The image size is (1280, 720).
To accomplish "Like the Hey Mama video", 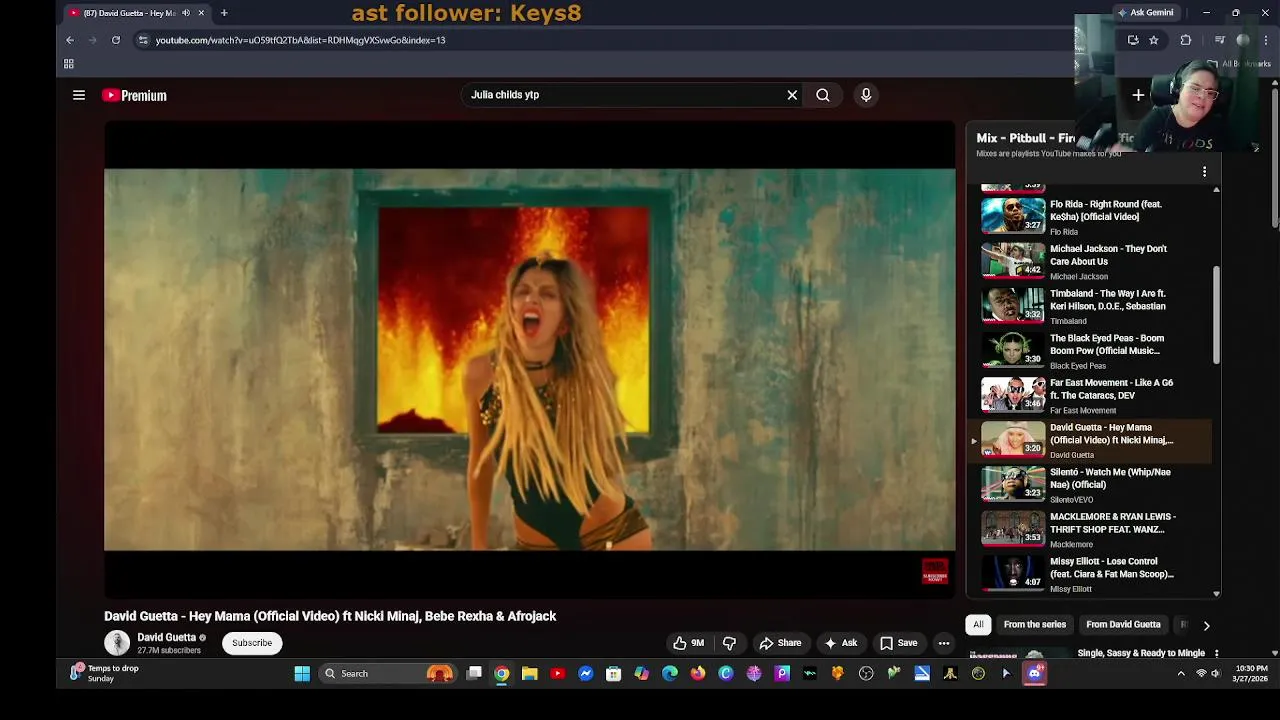I will tap(688, 643).
